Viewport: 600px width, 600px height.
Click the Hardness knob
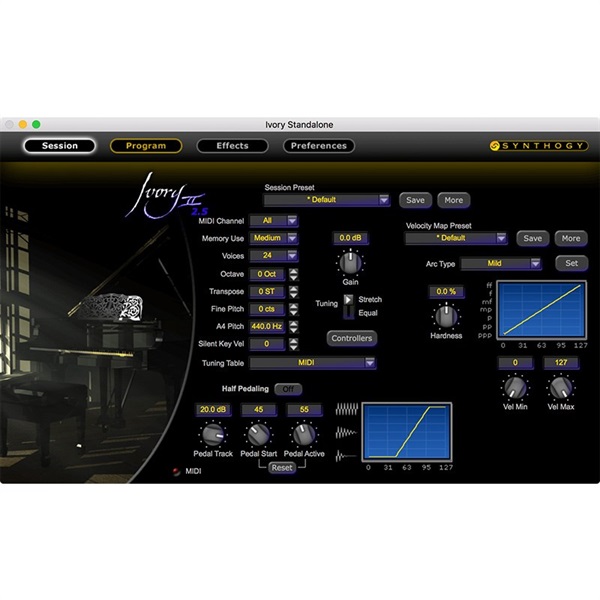(x=446, y=316)
